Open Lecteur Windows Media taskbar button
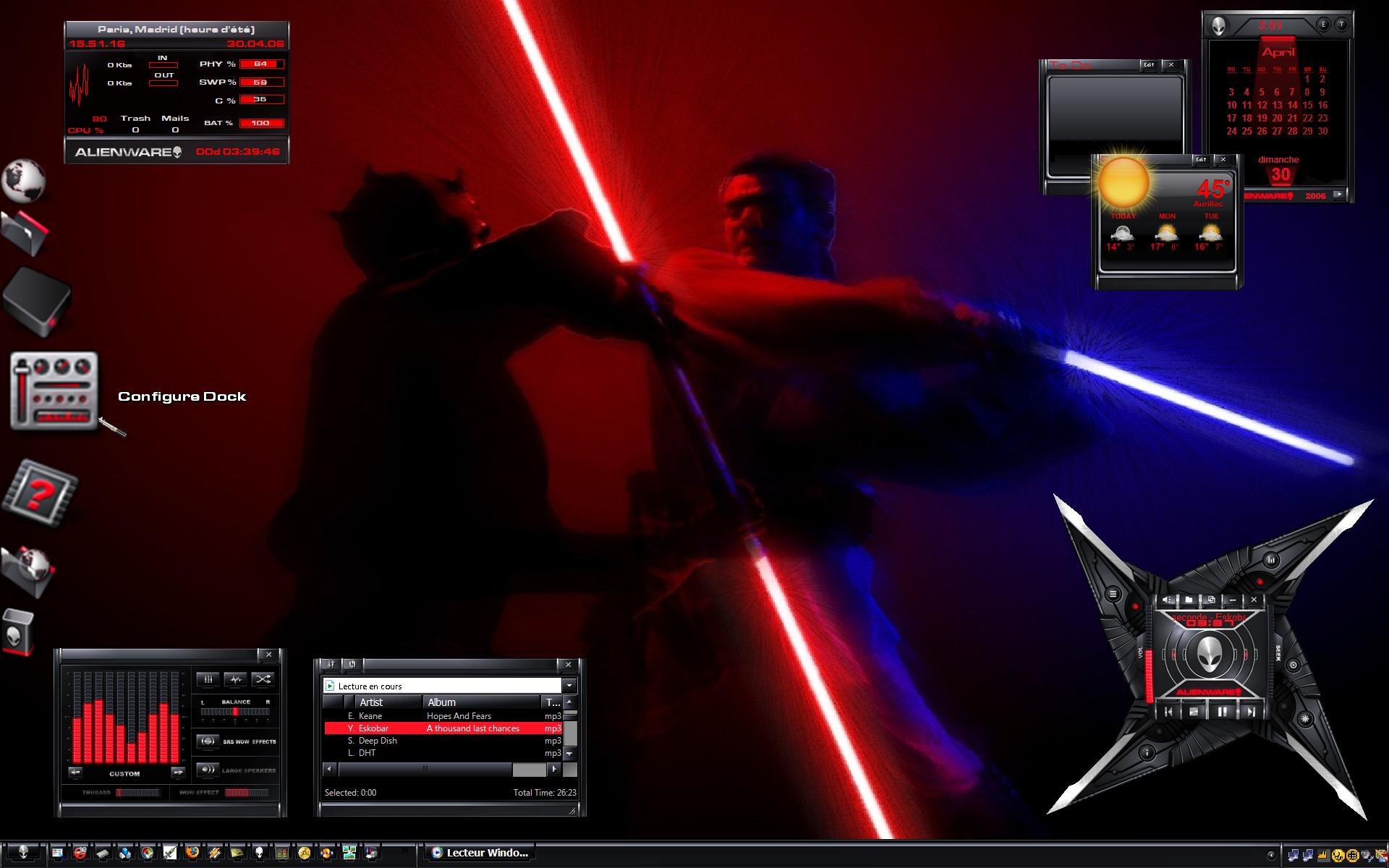1389x868 pixels. coord(480,853)
